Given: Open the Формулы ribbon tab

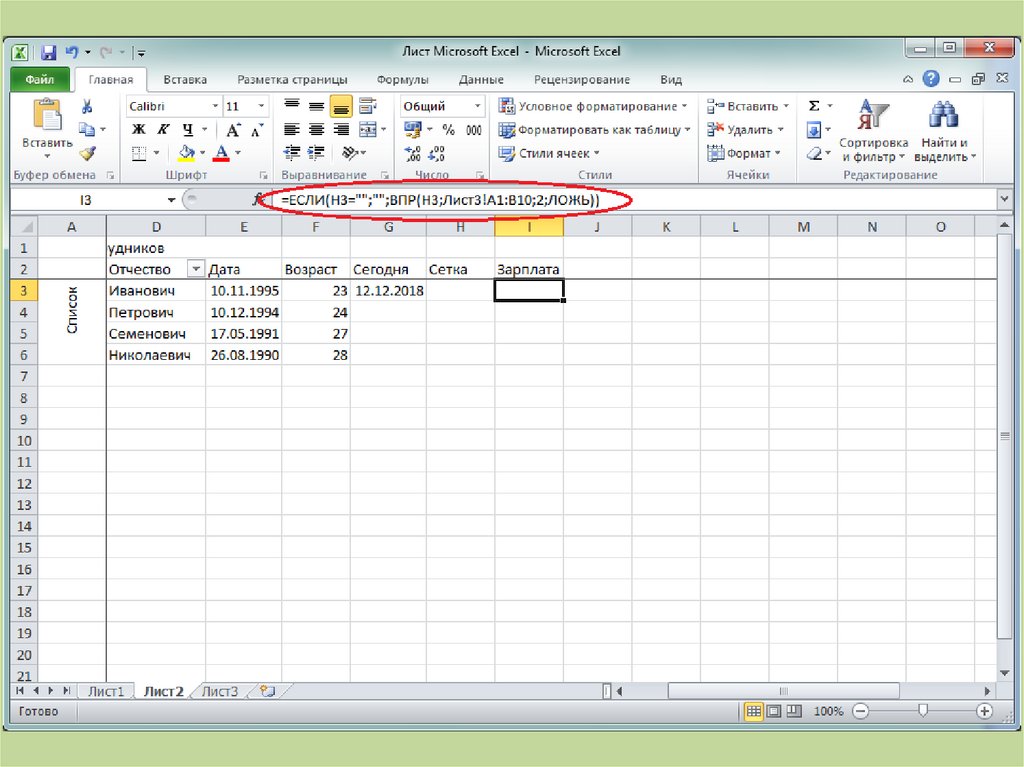Looking at the screenshot, I should click(x=402, y=80).
